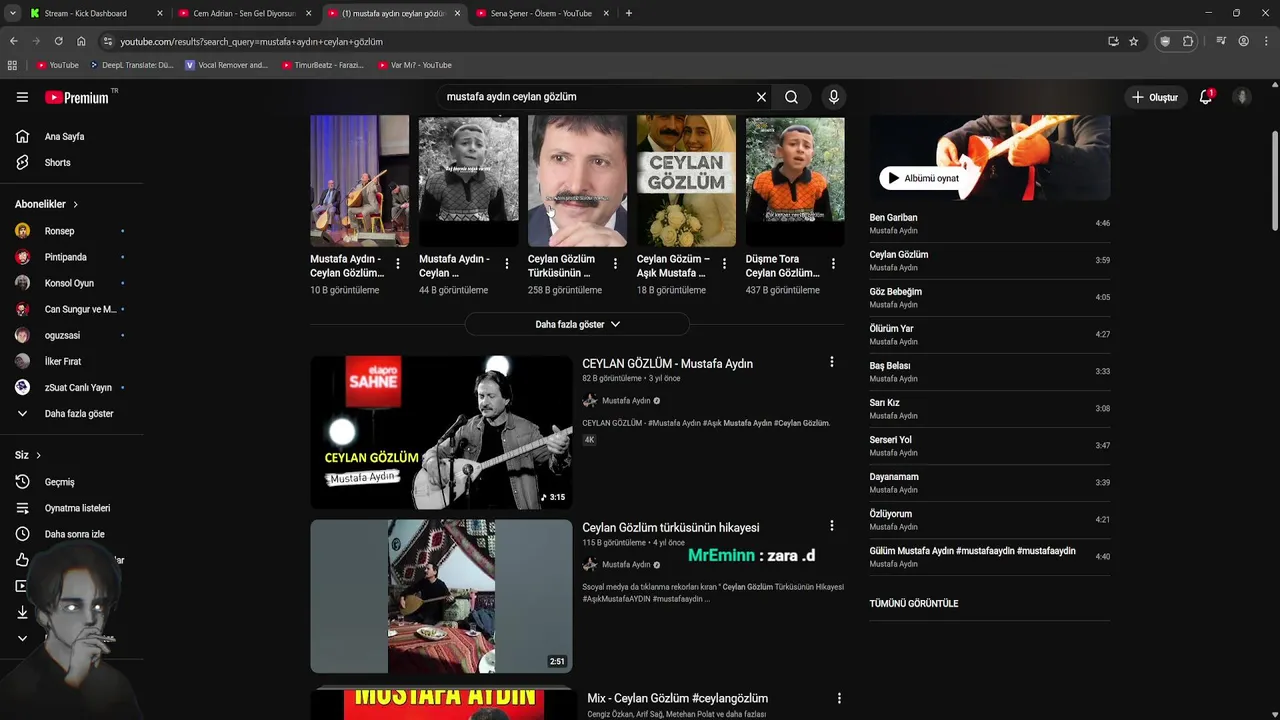The image size is (1280, 720).
Task: Click the browser address bar URL
Action: tap(251, 42)
